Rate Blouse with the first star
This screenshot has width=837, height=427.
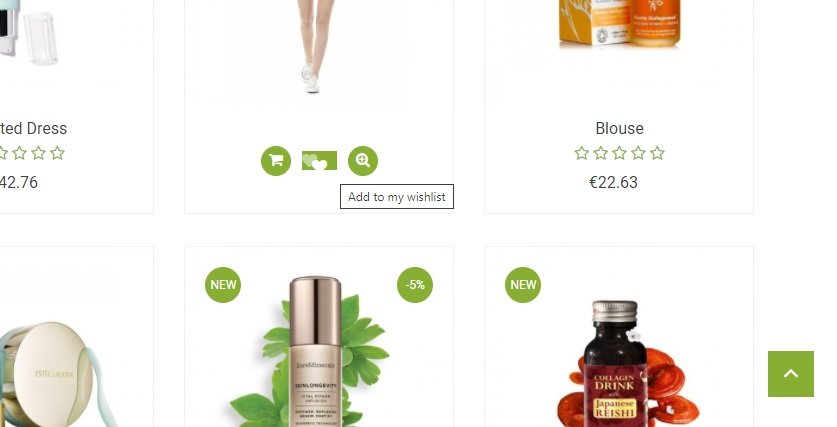pyautogui.click(x=581, y=154)
